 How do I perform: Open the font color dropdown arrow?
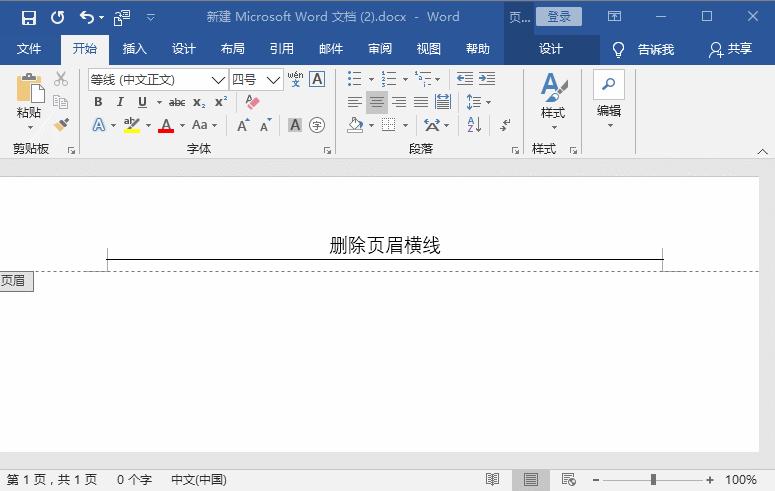pos(182,126)
